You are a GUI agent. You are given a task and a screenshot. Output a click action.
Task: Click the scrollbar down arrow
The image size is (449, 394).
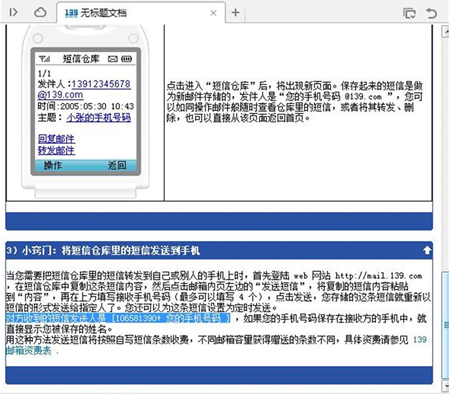[445, 386]
